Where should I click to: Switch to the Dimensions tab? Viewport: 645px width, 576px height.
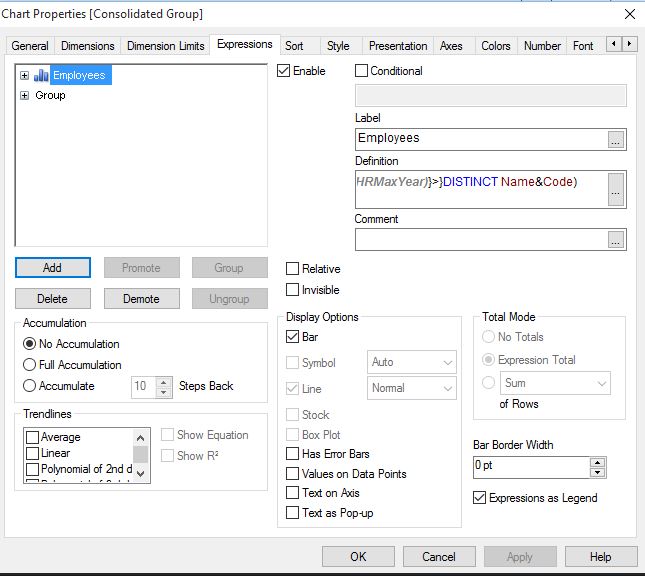(x=88, y=46)
